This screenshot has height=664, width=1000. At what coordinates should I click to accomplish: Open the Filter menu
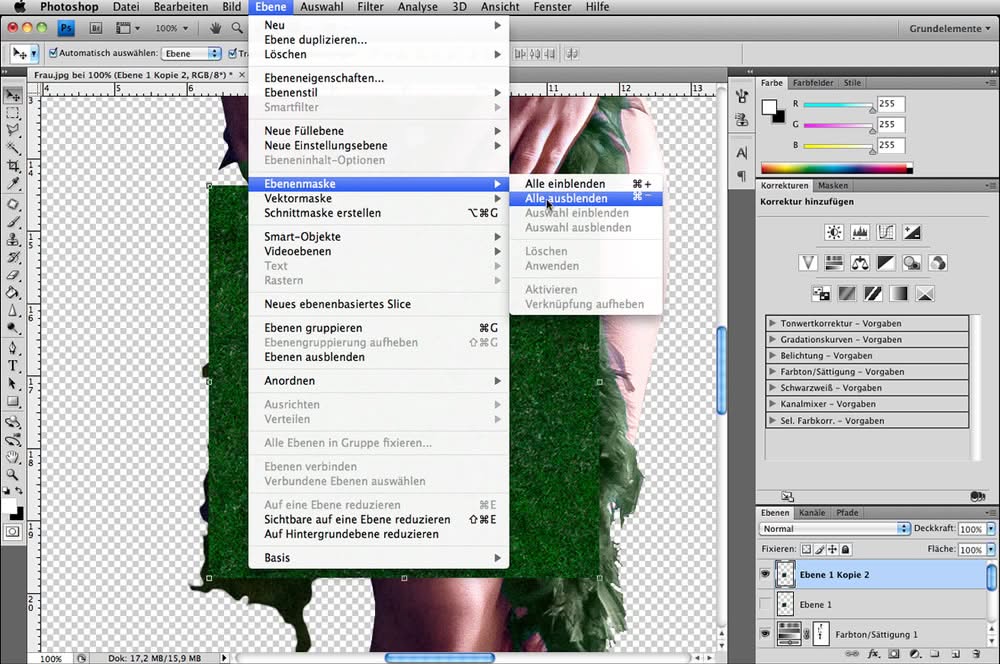[x=370, y=7]
